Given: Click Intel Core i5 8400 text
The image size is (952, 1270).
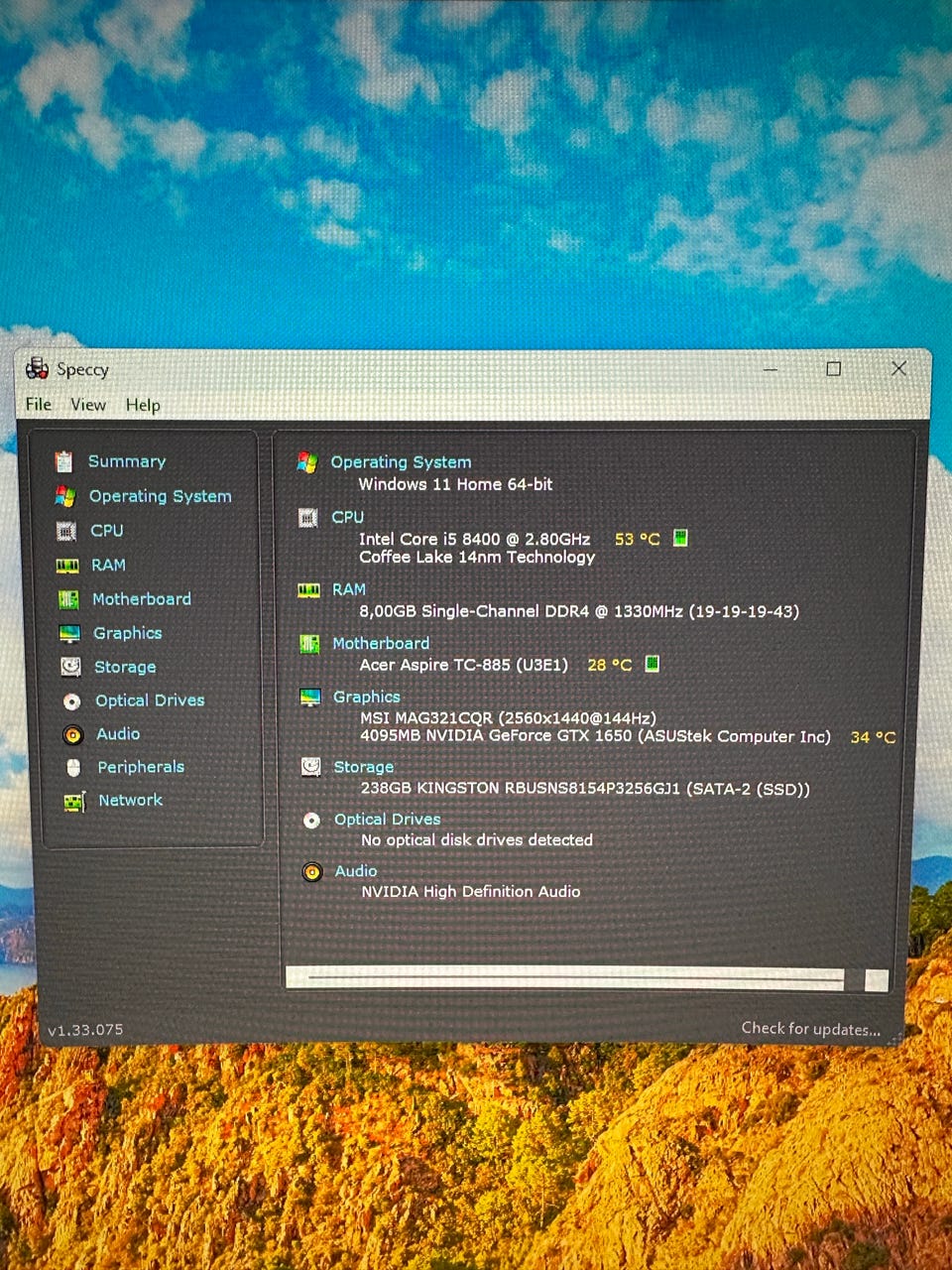Looking at the screenshot, I should click(474, 539).
